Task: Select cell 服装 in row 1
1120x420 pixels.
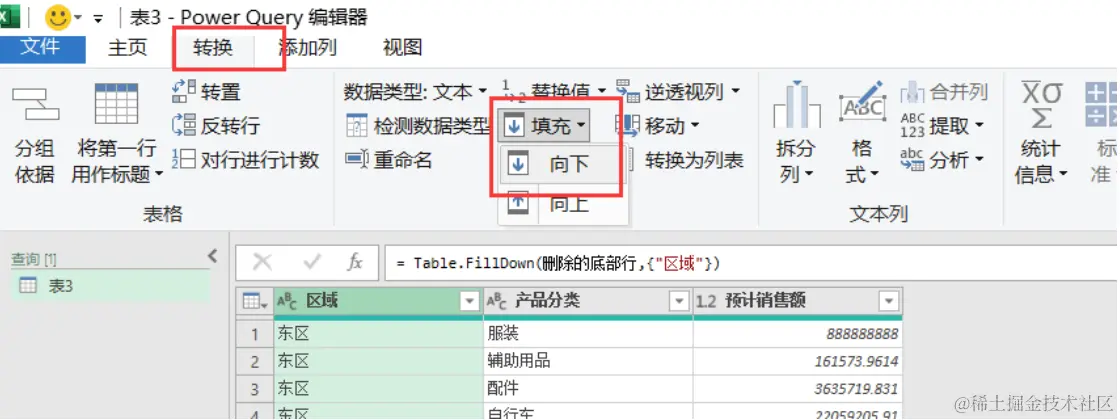Action: (x=588, y=334)
